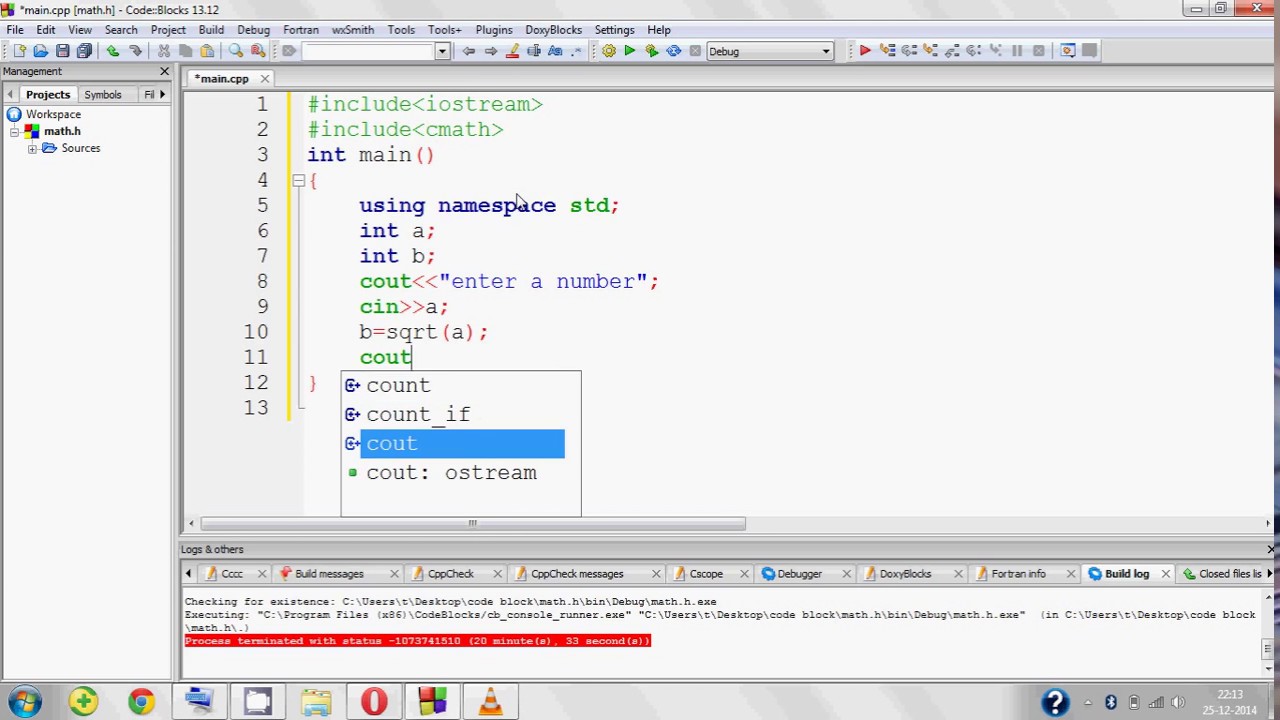Start debugging with the red play icon
Image resolution: width=1280 pixels, height=720 pixels.
click(865, 51)
